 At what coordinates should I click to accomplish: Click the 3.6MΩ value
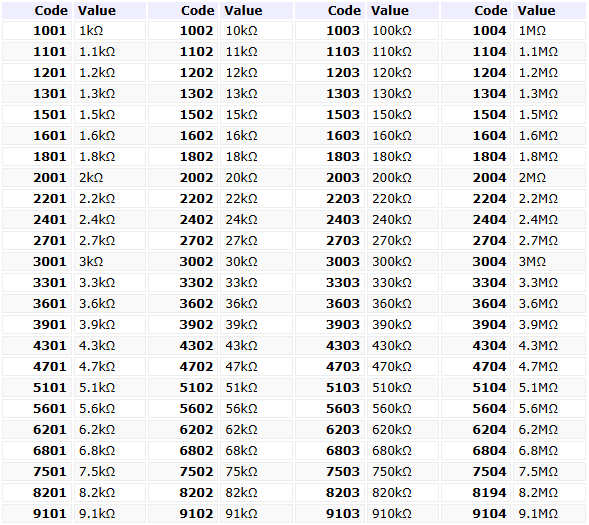coord(550,304)
